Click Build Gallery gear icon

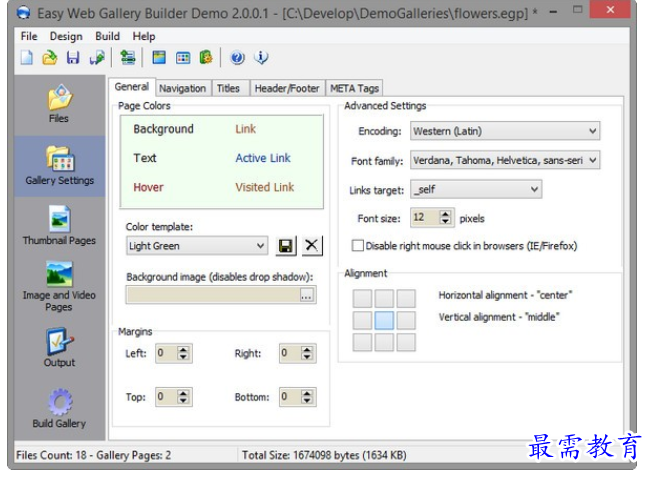tap(59, 401)
